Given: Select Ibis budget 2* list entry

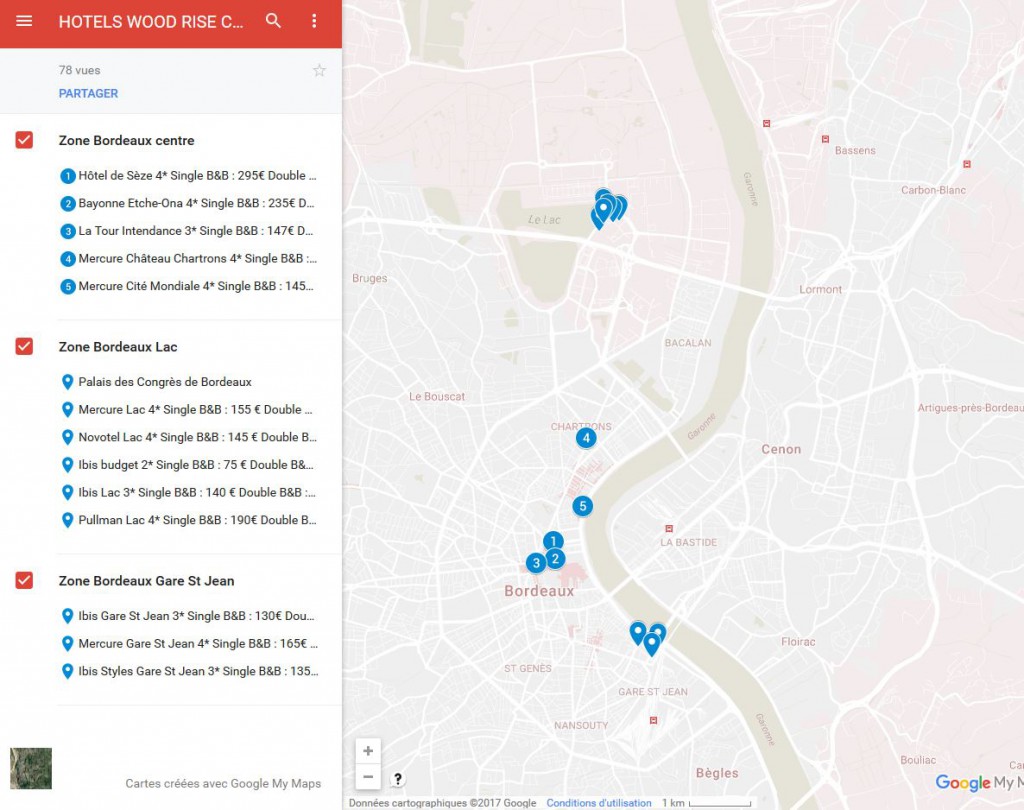Looking at the screenshot, I should (x=188, y=465).
